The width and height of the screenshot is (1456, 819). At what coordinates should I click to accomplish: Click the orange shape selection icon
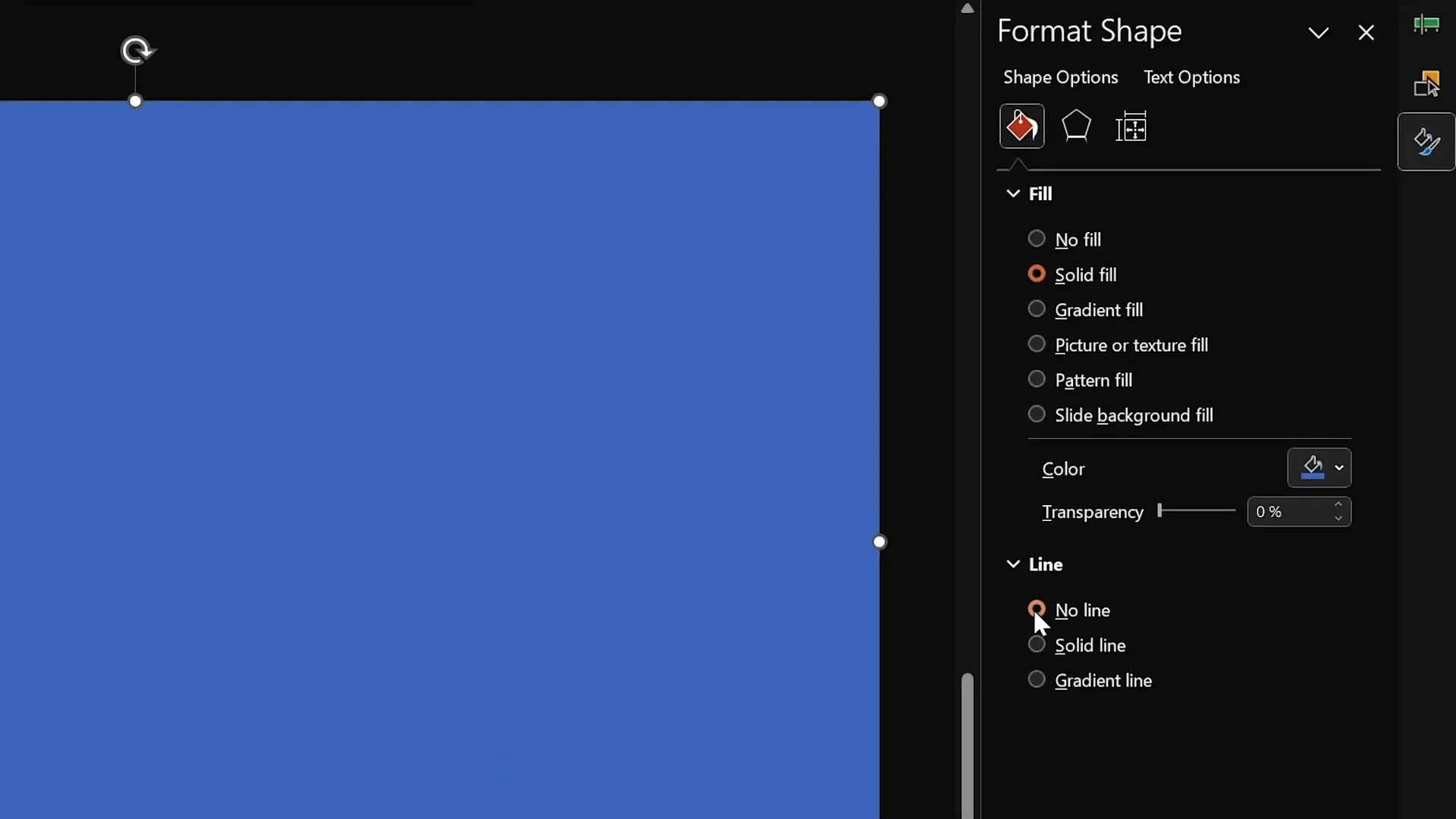point(1426,83)
